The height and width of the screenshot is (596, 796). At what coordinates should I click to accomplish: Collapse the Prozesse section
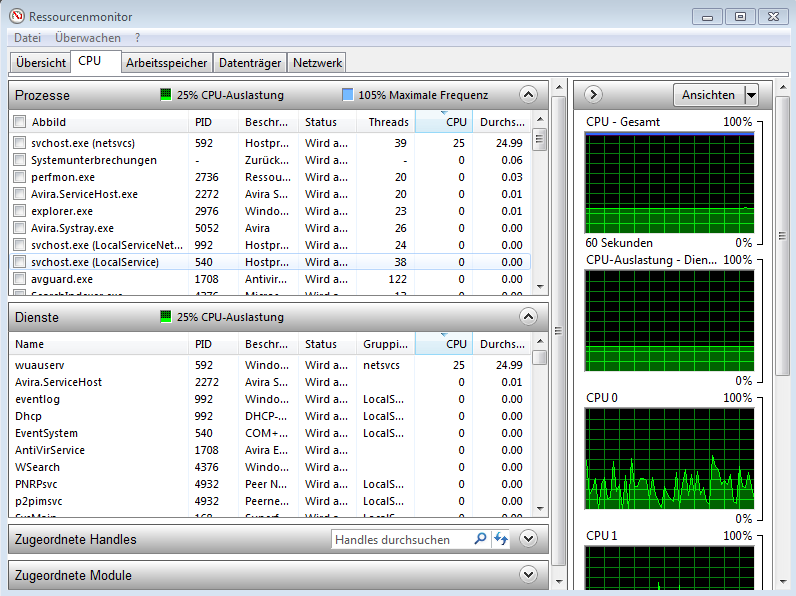(528, 94)
